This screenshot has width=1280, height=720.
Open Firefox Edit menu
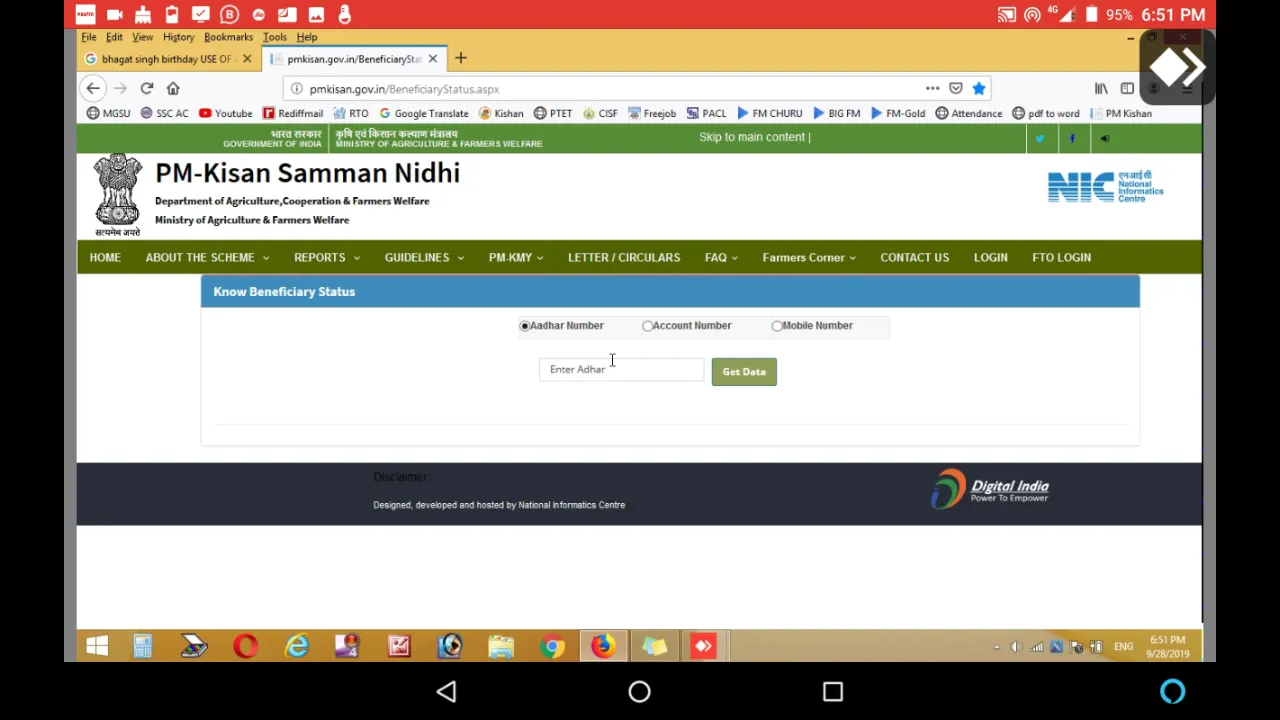114,37
